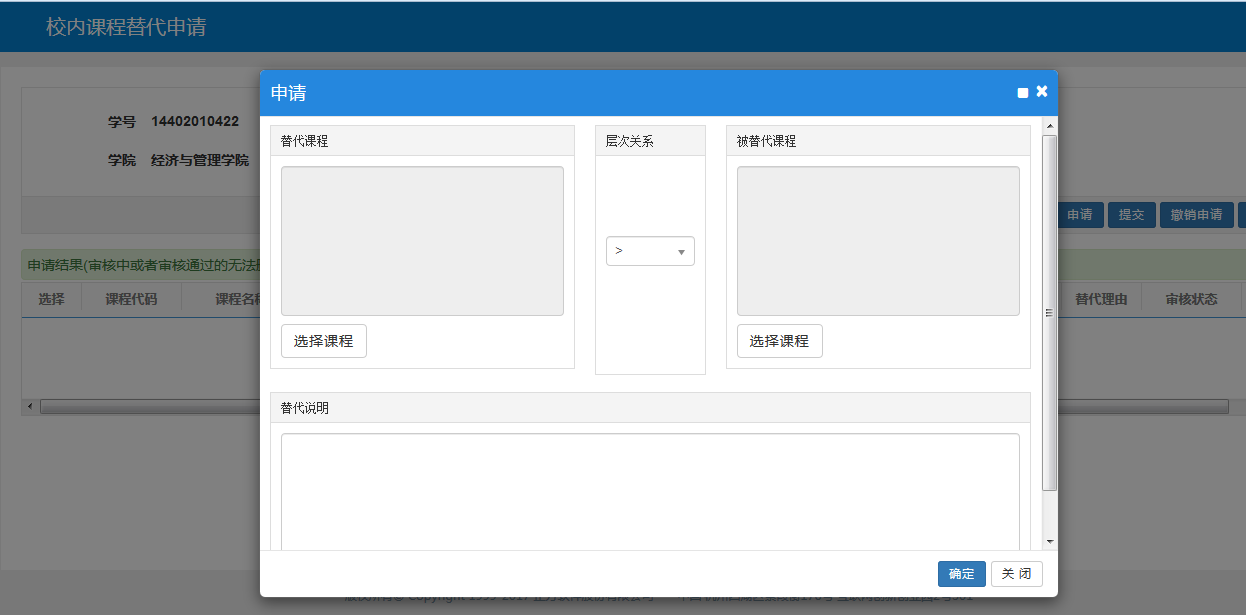Viewport: 1246px width, 615px height.
Task: Click the dialog vertical scrollbar thumb
Action: click(1049, 312)
